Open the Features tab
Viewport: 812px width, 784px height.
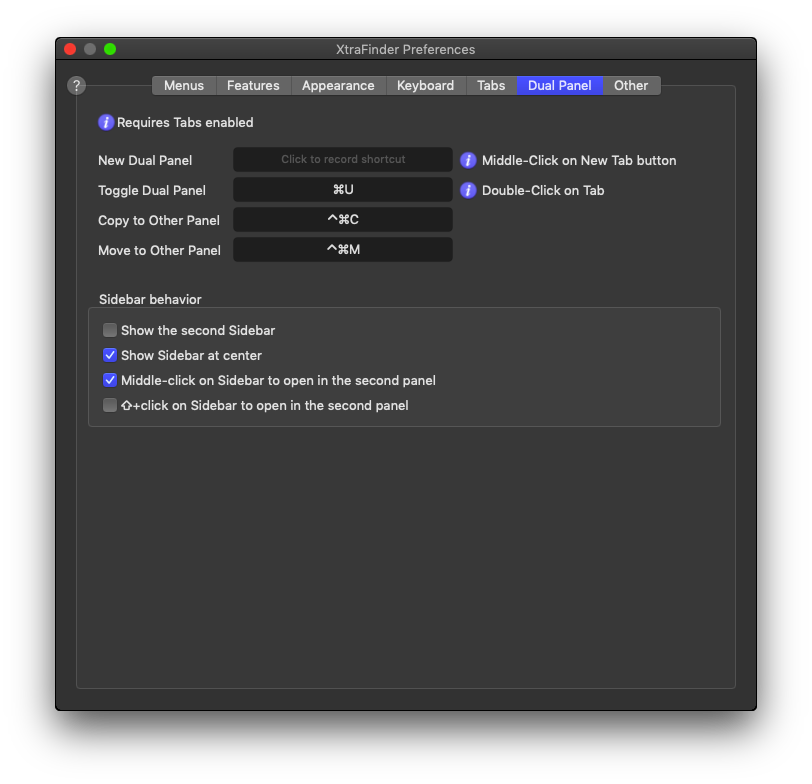pyautogui.click(x=253, y=86)
